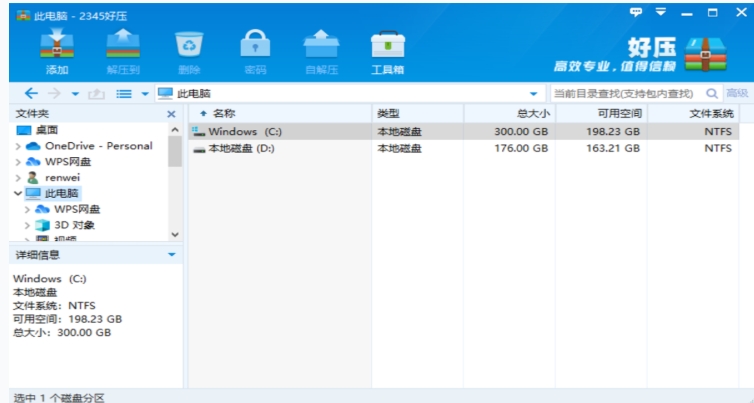Image resolution: width=754 pixels, height=403 pixels.
Task: Sort by the 总大小 column header
Action: coord(509,113)
